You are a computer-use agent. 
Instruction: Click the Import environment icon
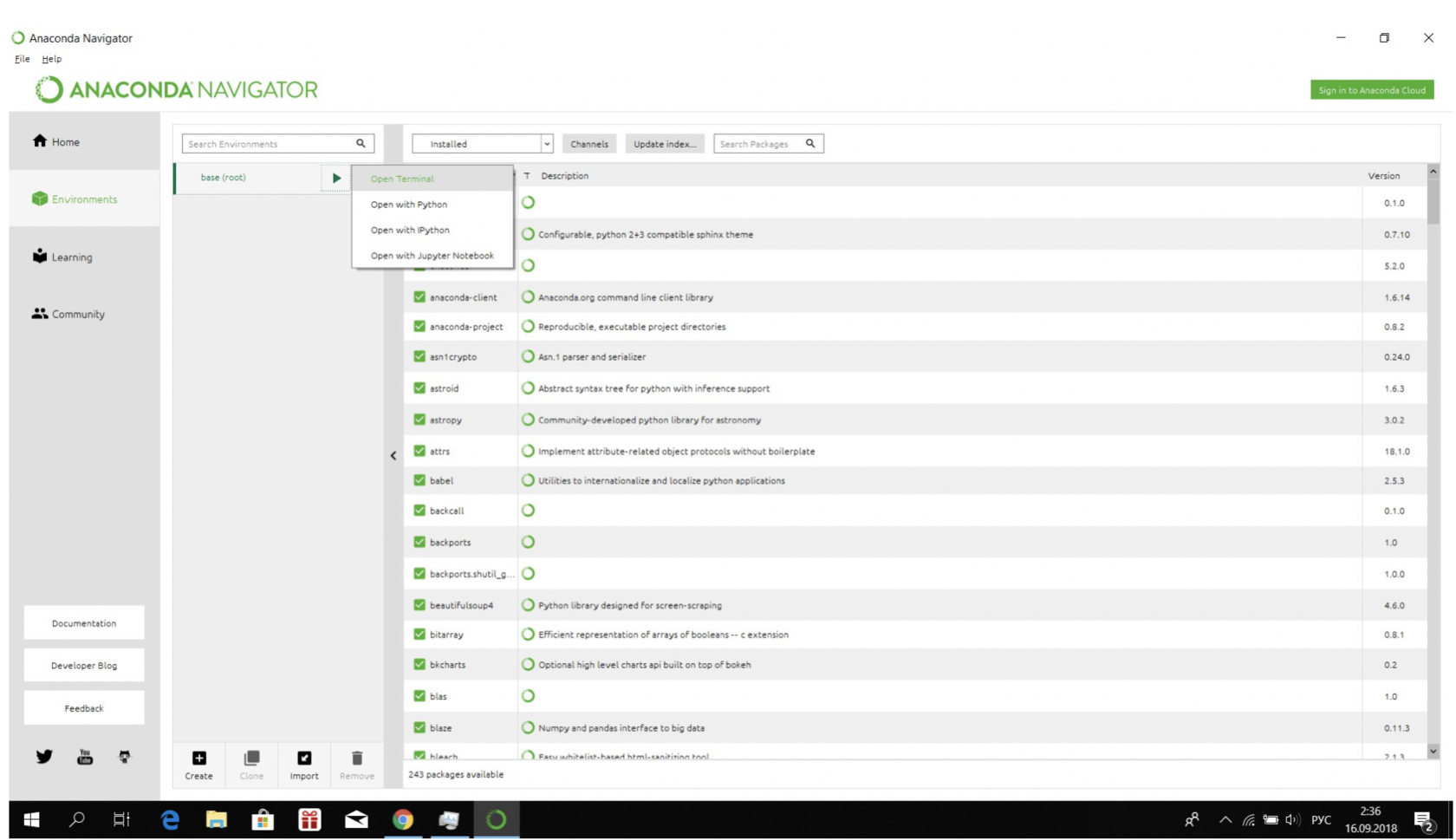pos(304,758)
